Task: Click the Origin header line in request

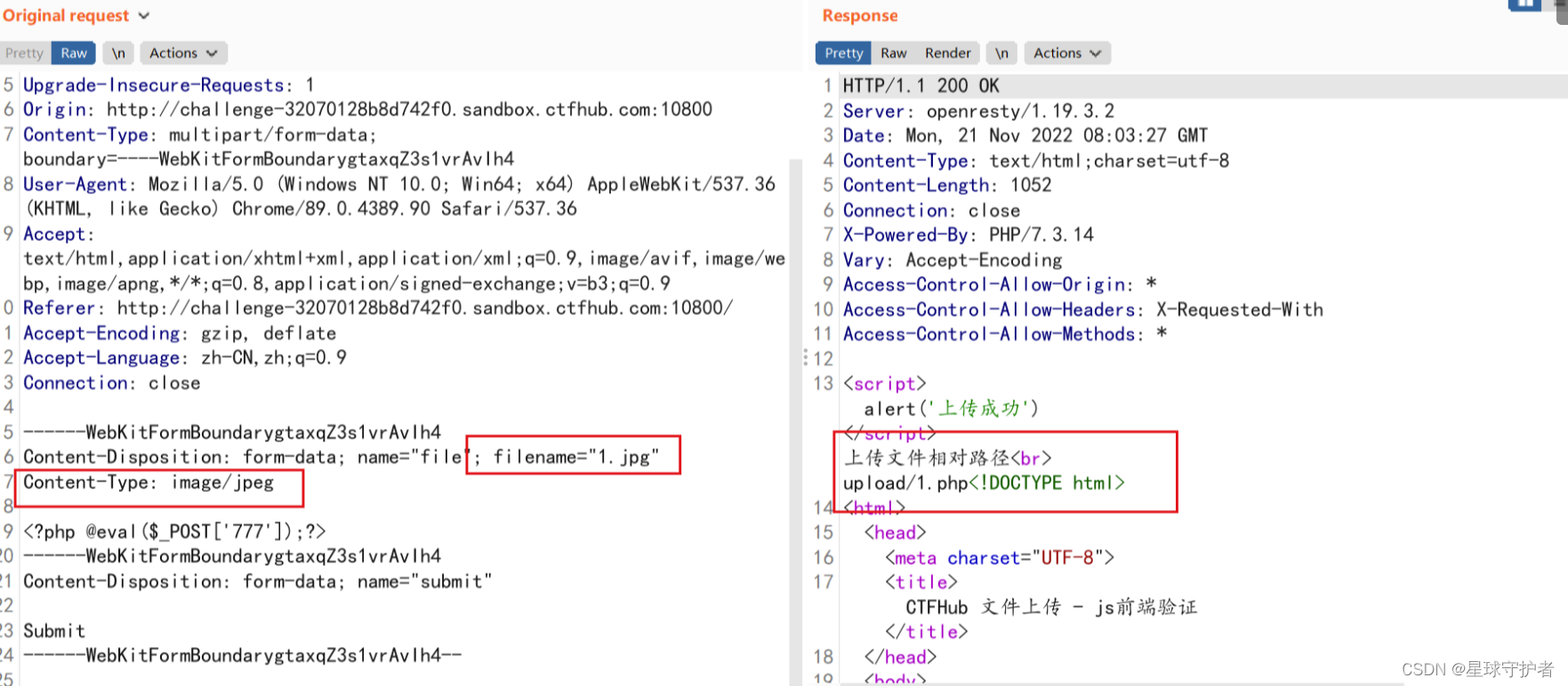Action: pyautogui.click(x=367, y=109)
